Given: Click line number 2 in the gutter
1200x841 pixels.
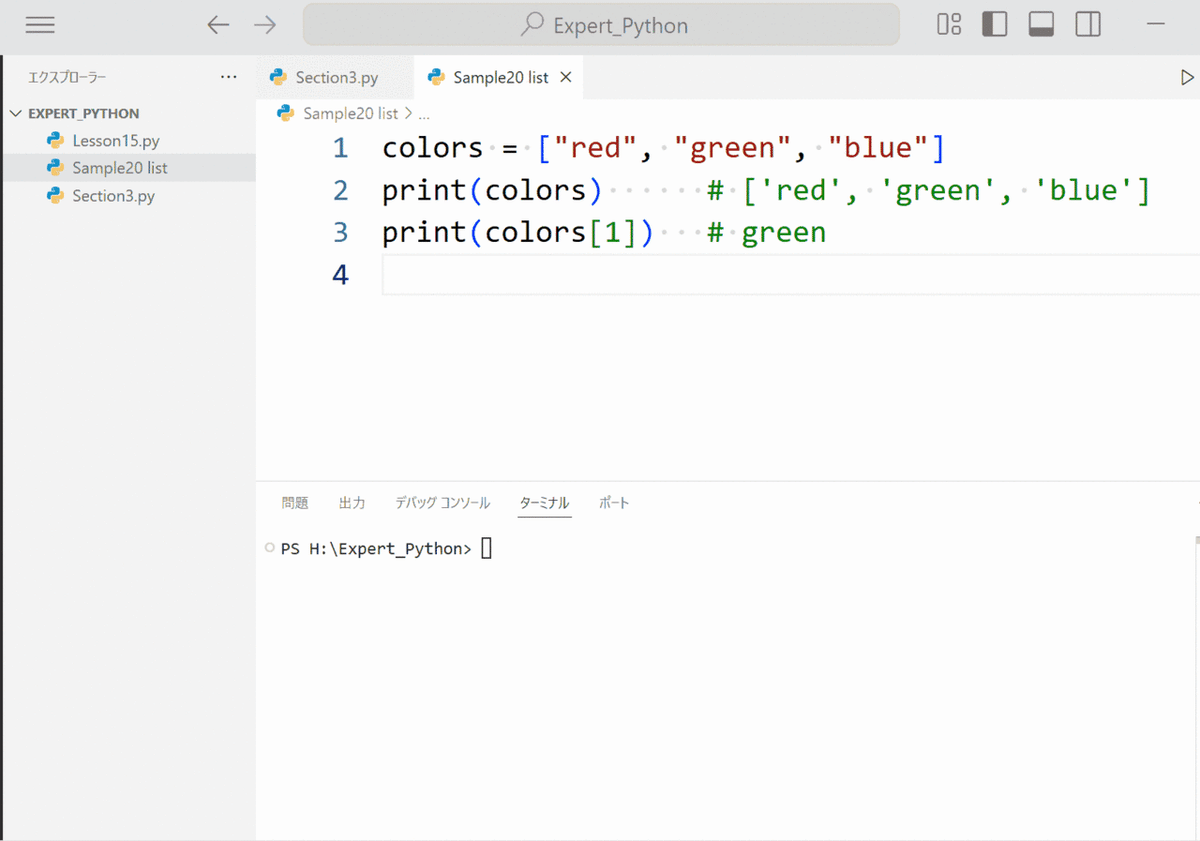Looking at the screenshot, I should click(x=340, y=190).
